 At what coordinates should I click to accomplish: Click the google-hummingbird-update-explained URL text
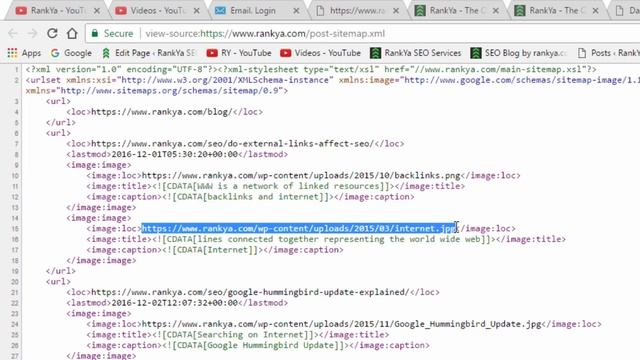250,292
